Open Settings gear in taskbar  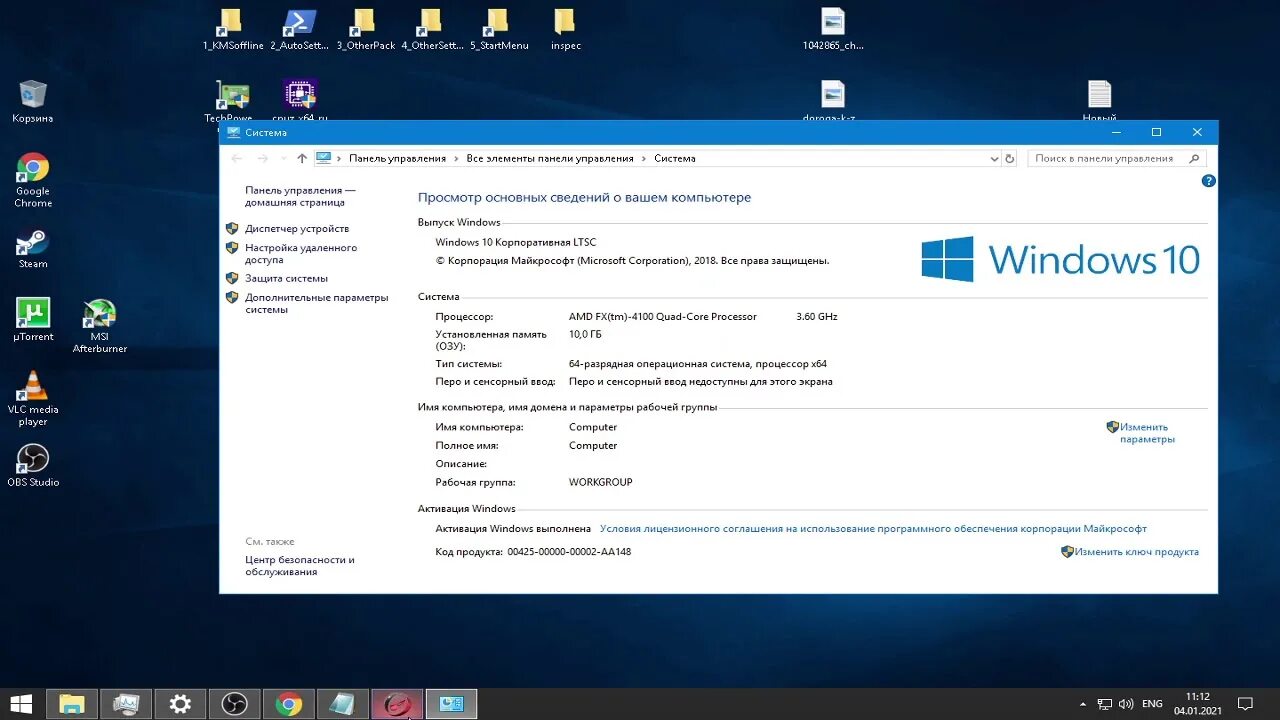coord(180,704)
